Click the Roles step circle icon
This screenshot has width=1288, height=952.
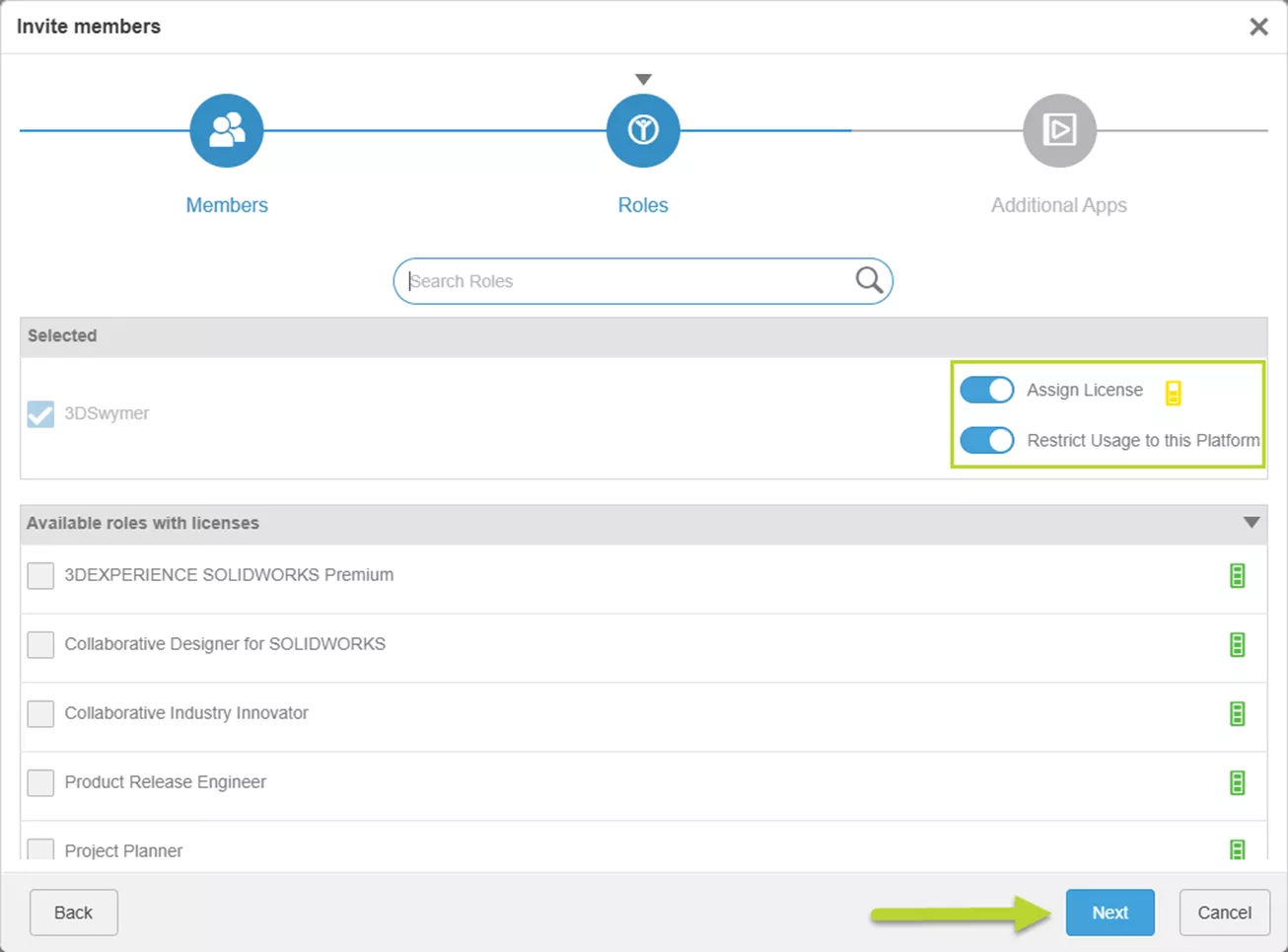click(x=643, y=130)
